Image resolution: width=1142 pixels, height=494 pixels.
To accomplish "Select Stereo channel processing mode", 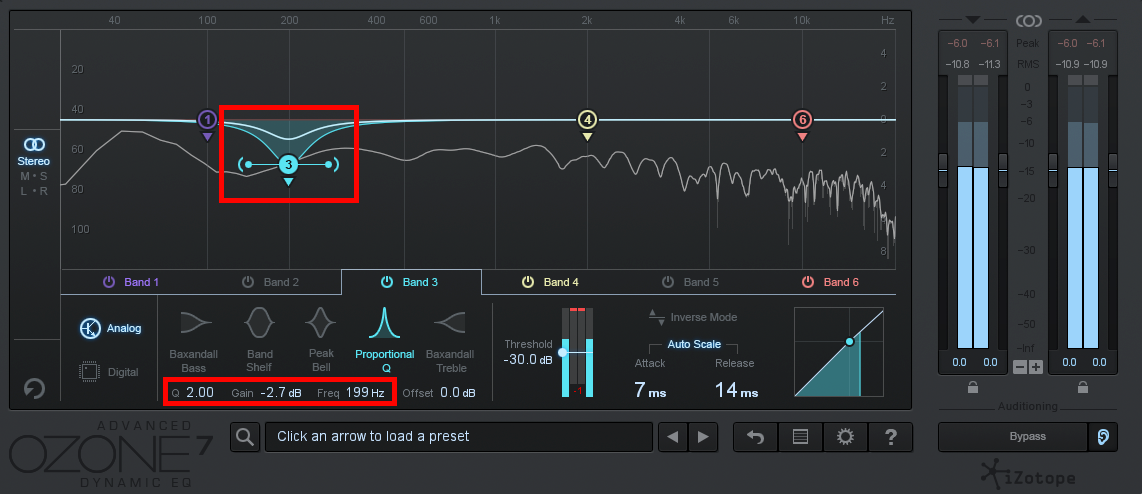I will pyautogui.click(x=34, y=152).
